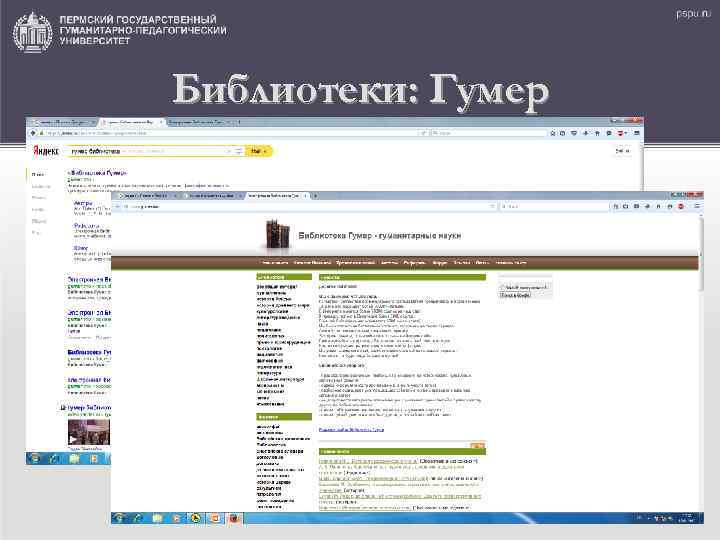
Task: Click the yellow Найти search button on Yandex
Action: coord(259,151)
